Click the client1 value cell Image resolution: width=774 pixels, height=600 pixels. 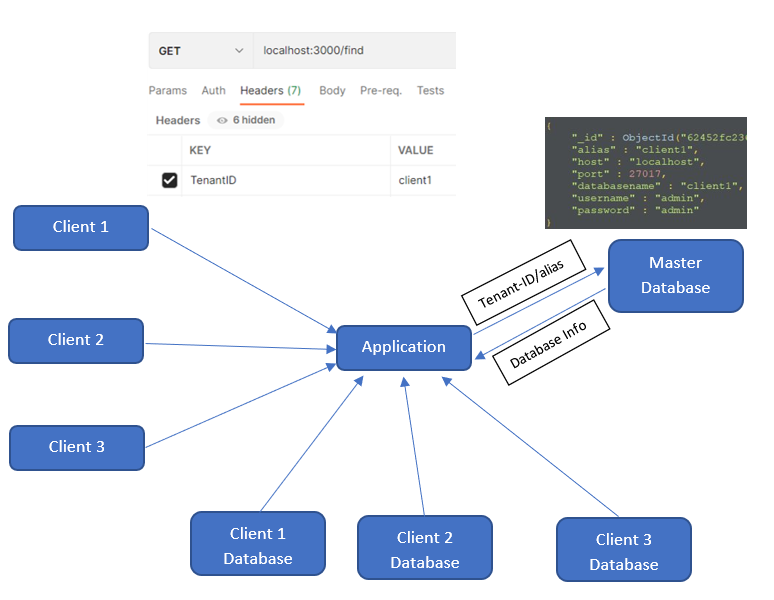424,181
